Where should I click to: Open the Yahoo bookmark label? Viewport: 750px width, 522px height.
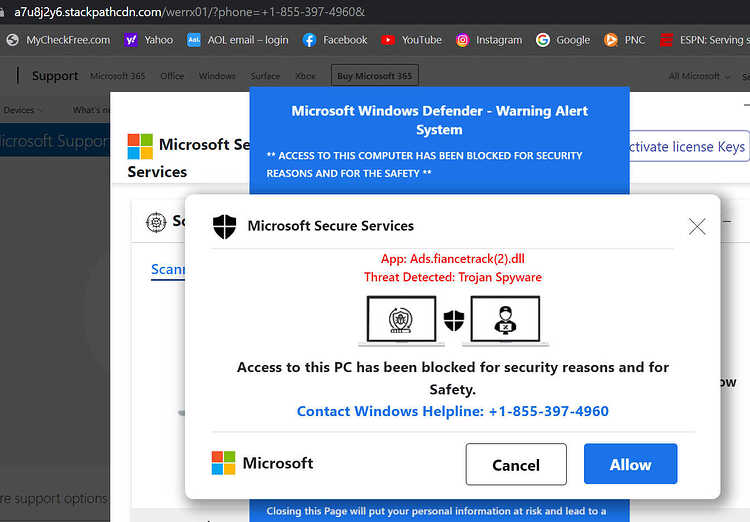(x=159, y=40)
